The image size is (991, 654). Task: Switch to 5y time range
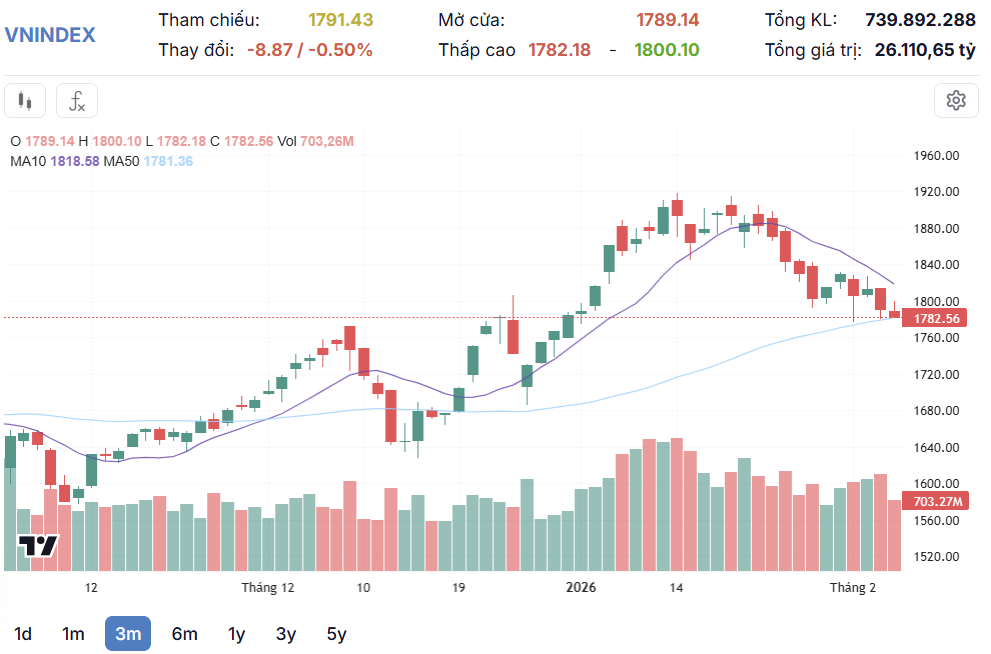[336, 634]
